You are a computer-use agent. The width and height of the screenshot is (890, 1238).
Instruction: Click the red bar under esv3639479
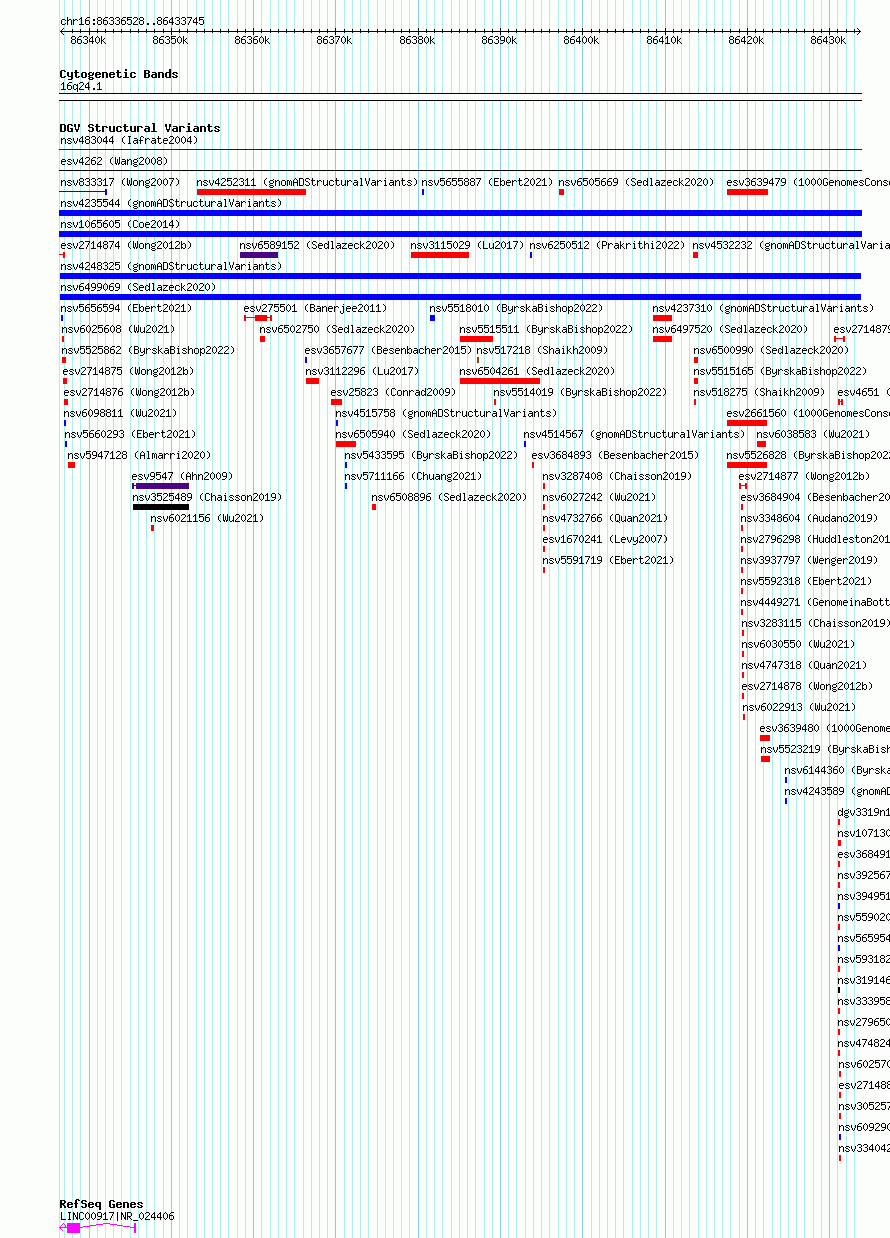click(x=747, y=192)
